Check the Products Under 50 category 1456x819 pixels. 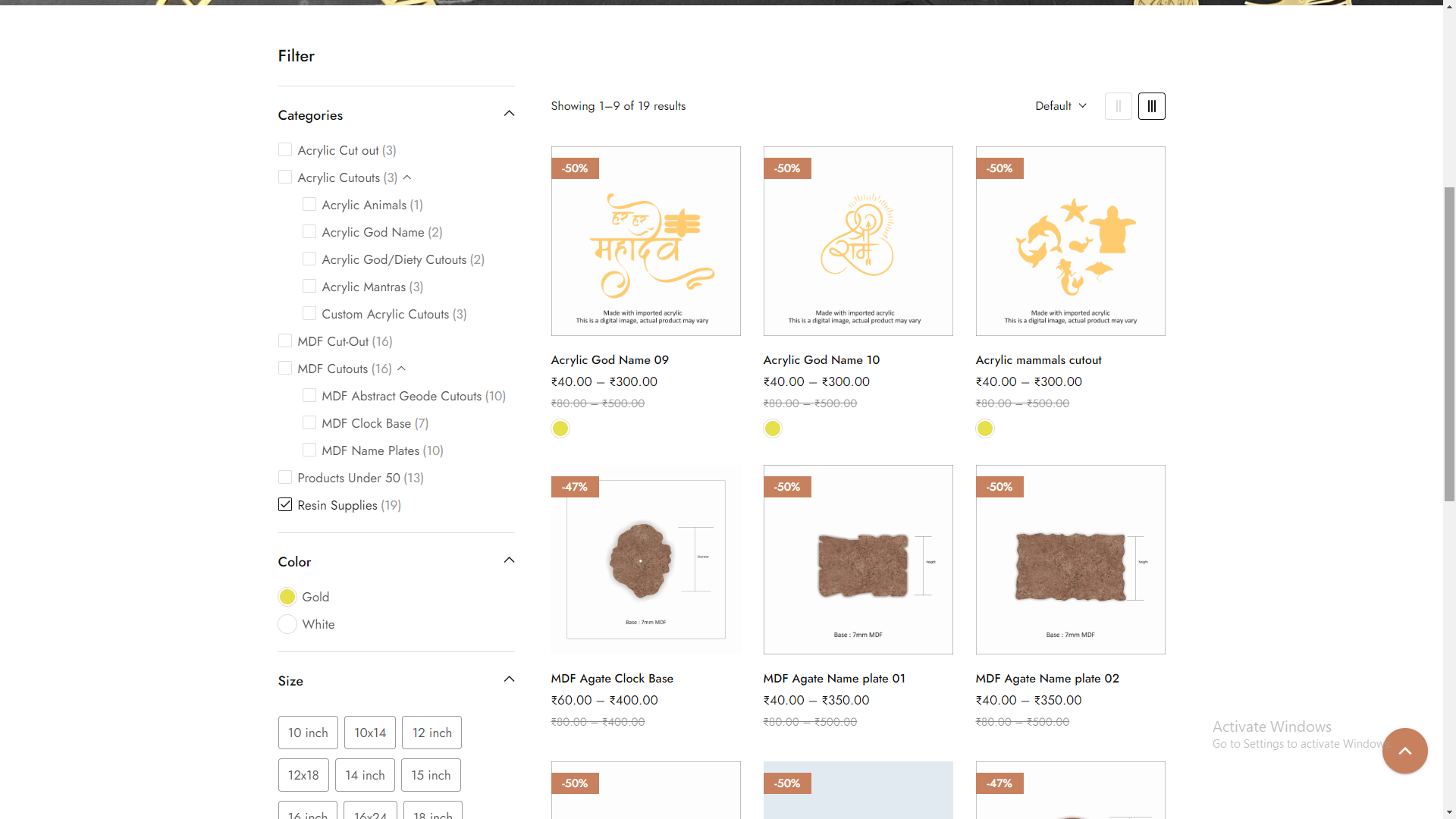click(x=285, y=478)
